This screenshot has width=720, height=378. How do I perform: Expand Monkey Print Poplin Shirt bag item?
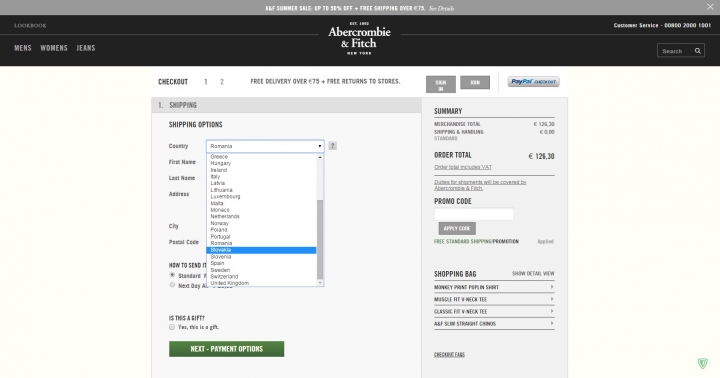[x=494, y=287]
